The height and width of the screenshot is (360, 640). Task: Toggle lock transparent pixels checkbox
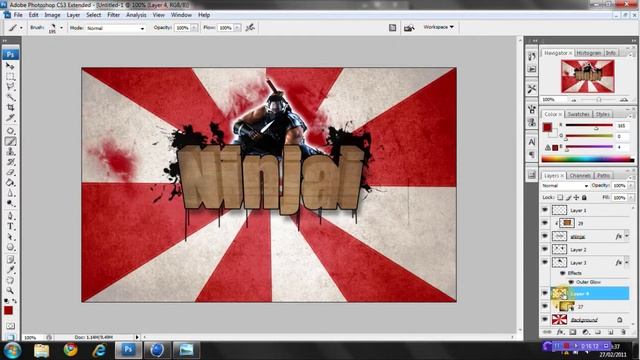tap(560, 198)
